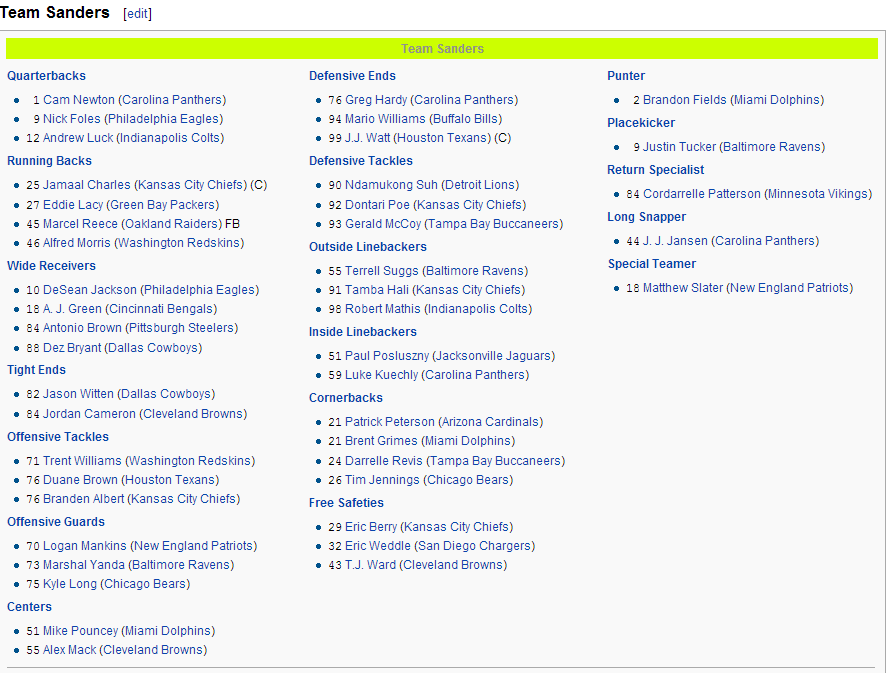Select the Jamaal Charles link

tap(87, 185)
